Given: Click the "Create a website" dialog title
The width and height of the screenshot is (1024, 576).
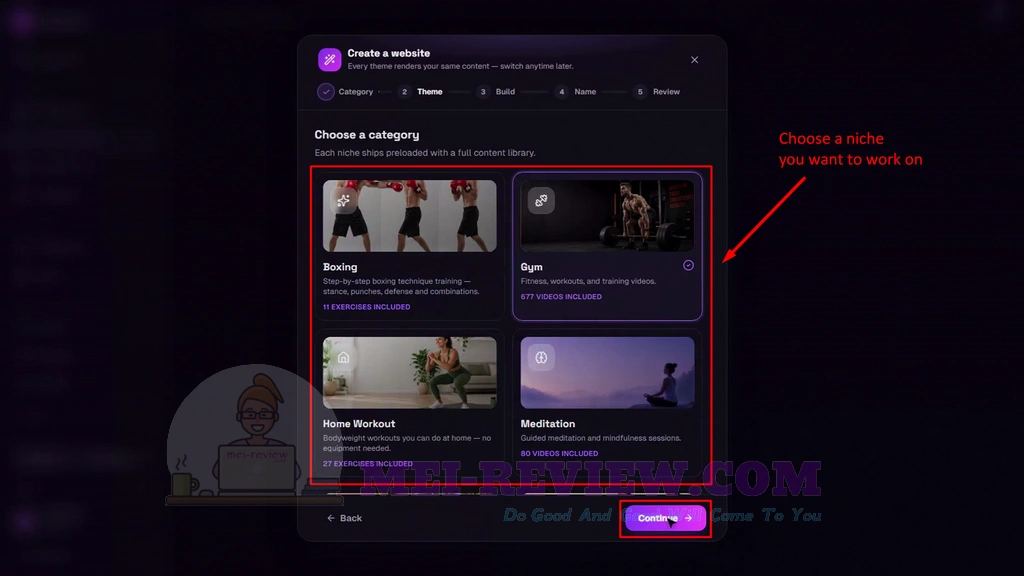Looking at the screenshot, I should (389, 54).
